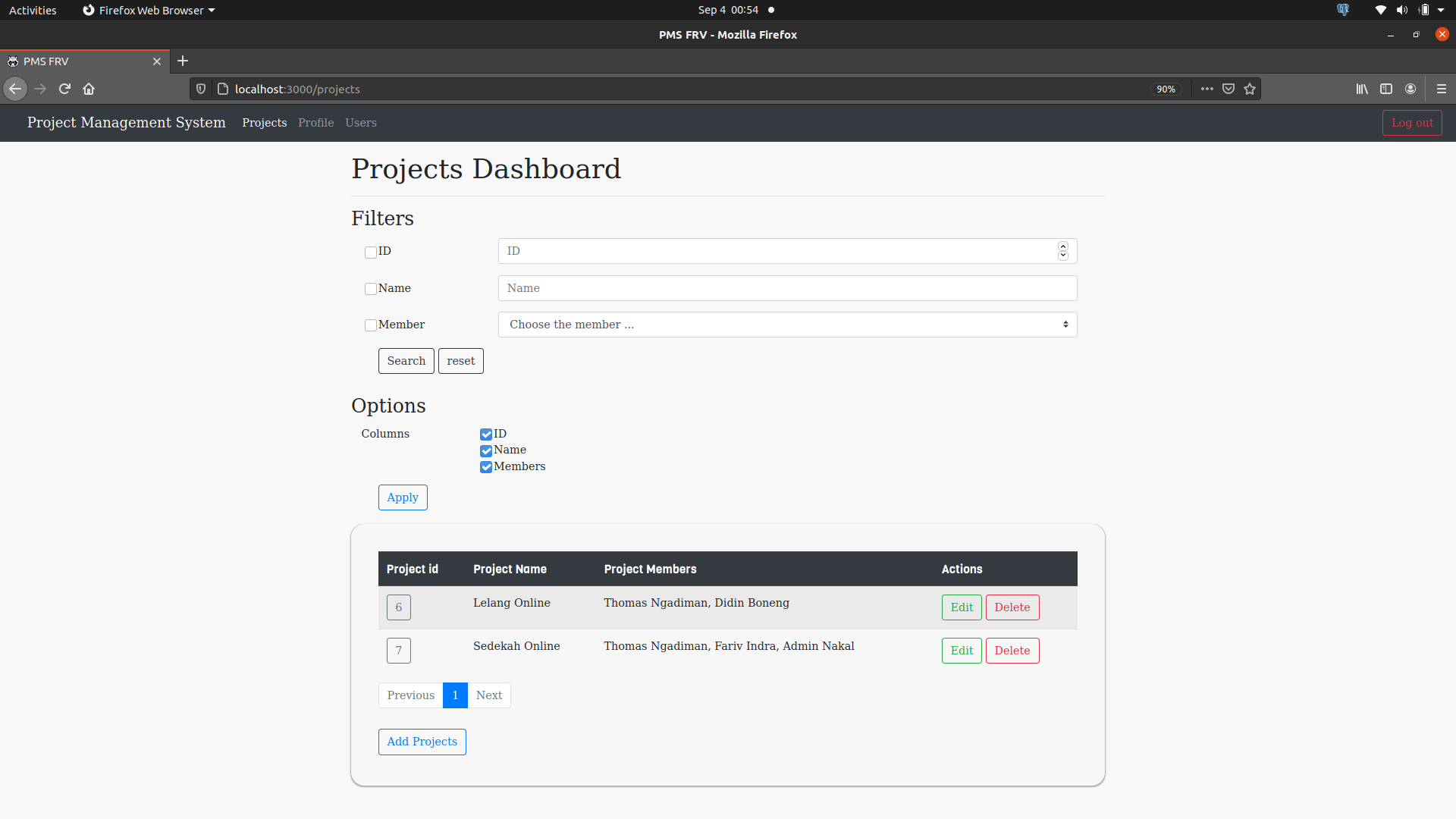Expand the Firefox Web Browser menu
1456x819 pixels.
148,10
